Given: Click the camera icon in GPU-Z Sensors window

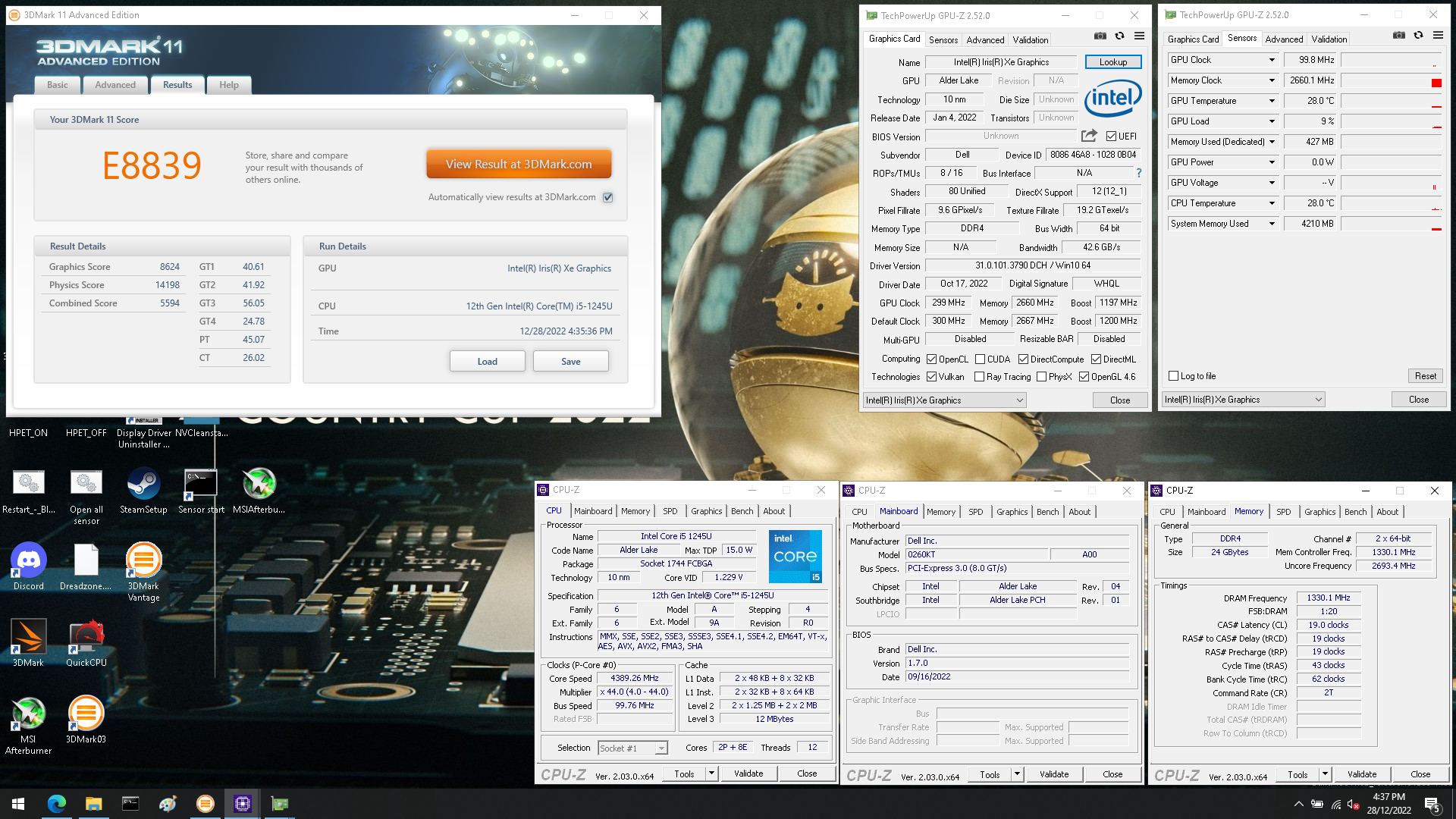Looking at the screenshot, I should point(1399,35).
